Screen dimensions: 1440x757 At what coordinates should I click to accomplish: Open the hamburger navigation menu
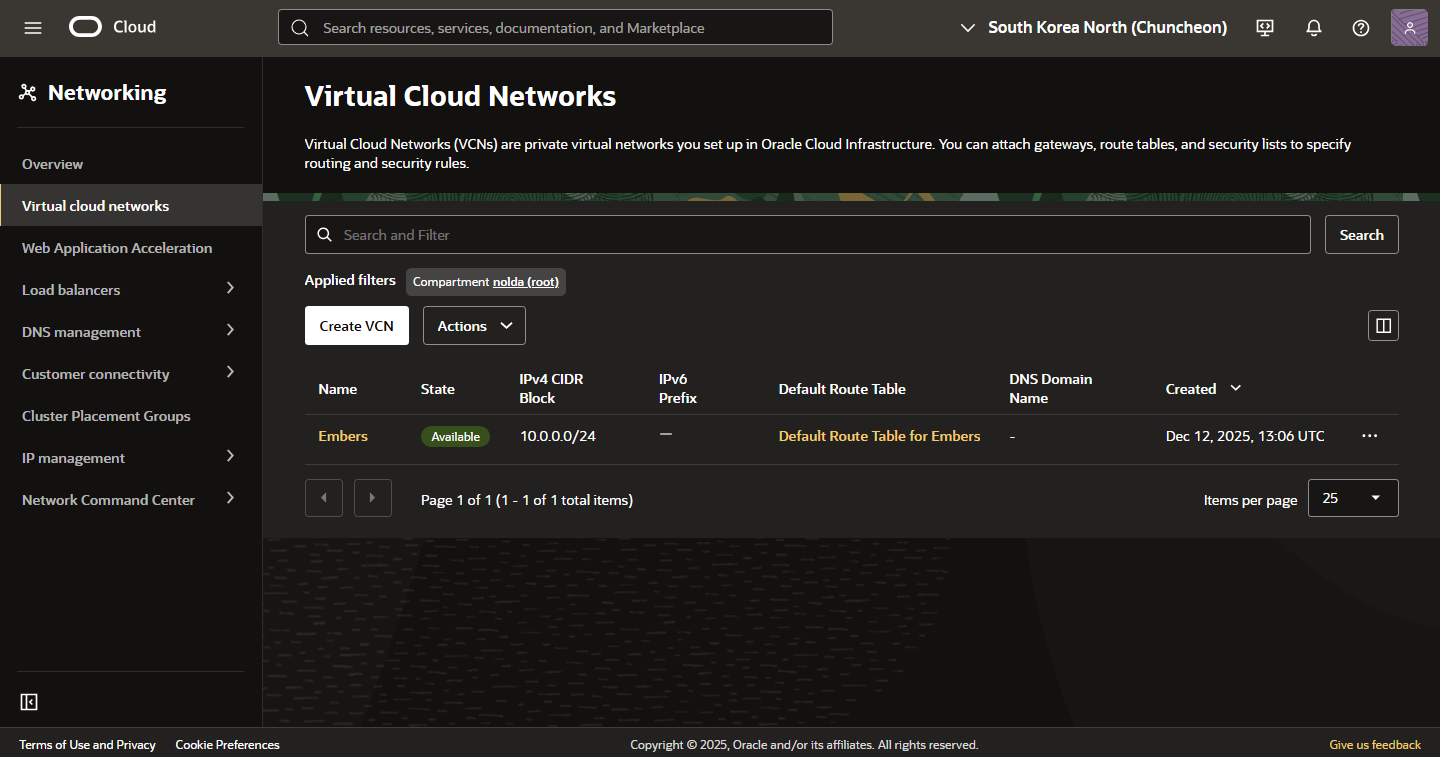(33, 28)
